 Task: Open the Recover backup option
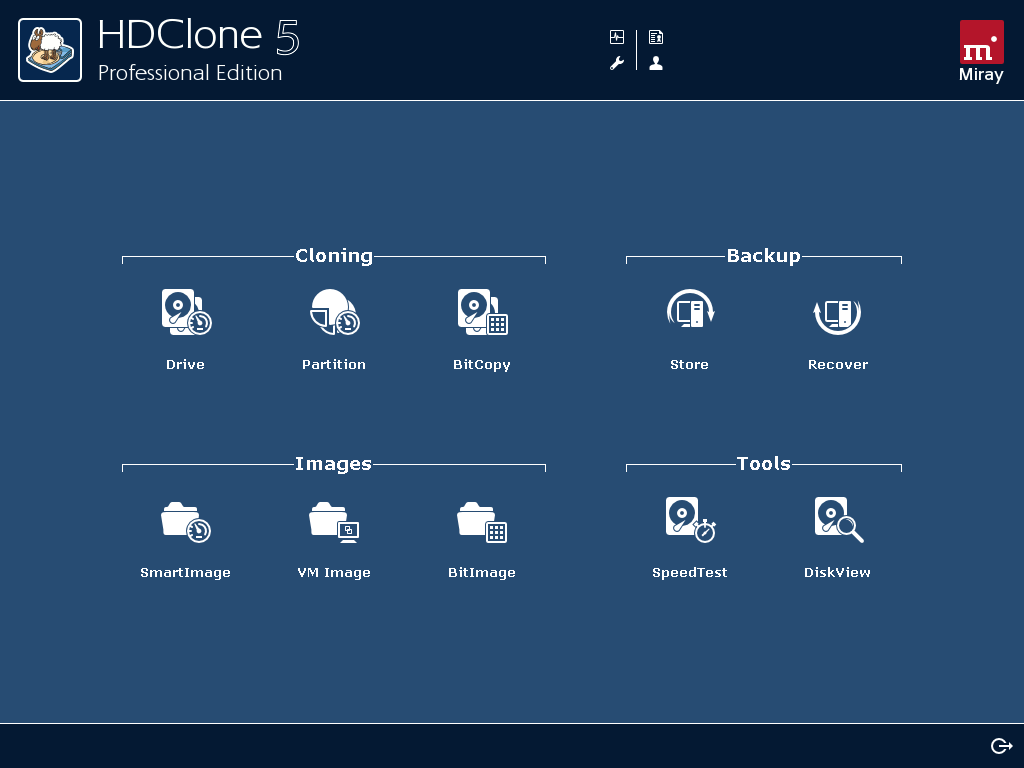click(838, 314)
